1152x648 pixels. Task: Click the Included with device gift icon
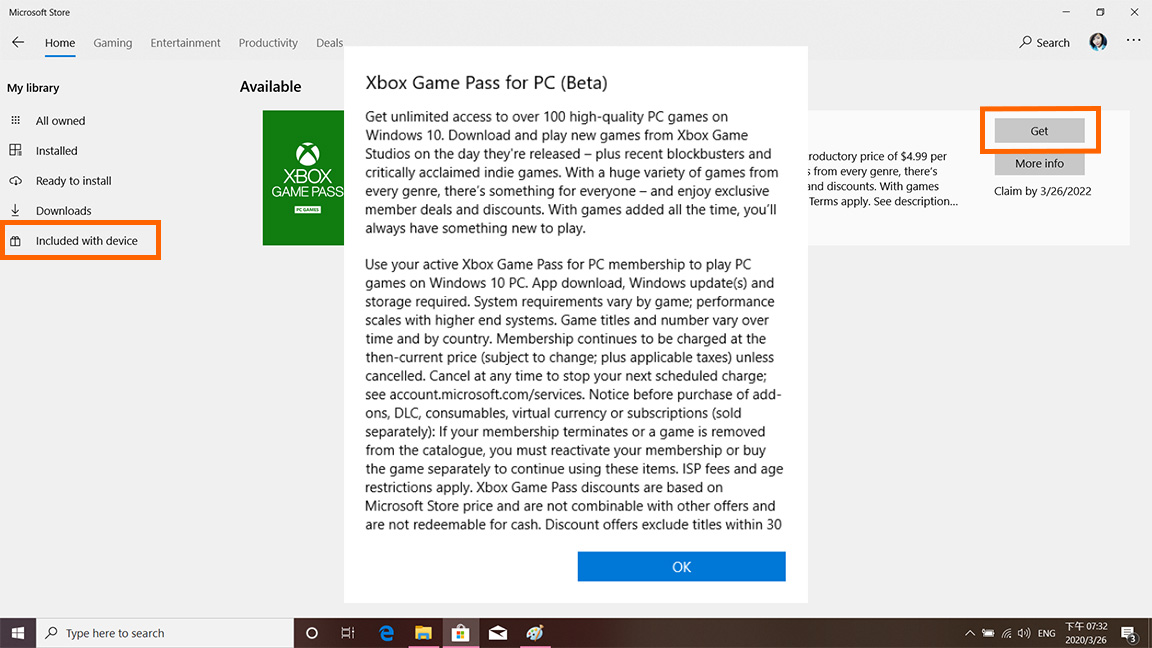[x=15, y=240]
